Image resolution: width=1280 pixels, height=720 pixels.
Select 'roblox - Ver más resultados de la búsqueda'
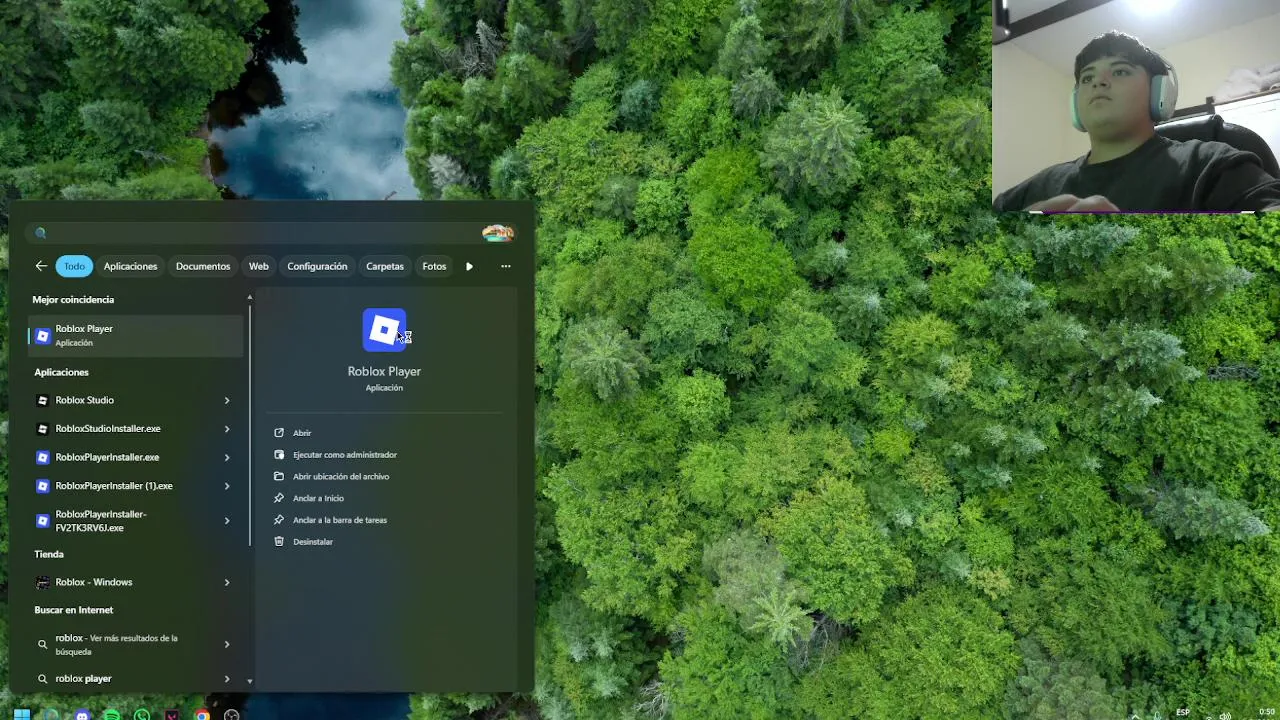coord(136,645)
